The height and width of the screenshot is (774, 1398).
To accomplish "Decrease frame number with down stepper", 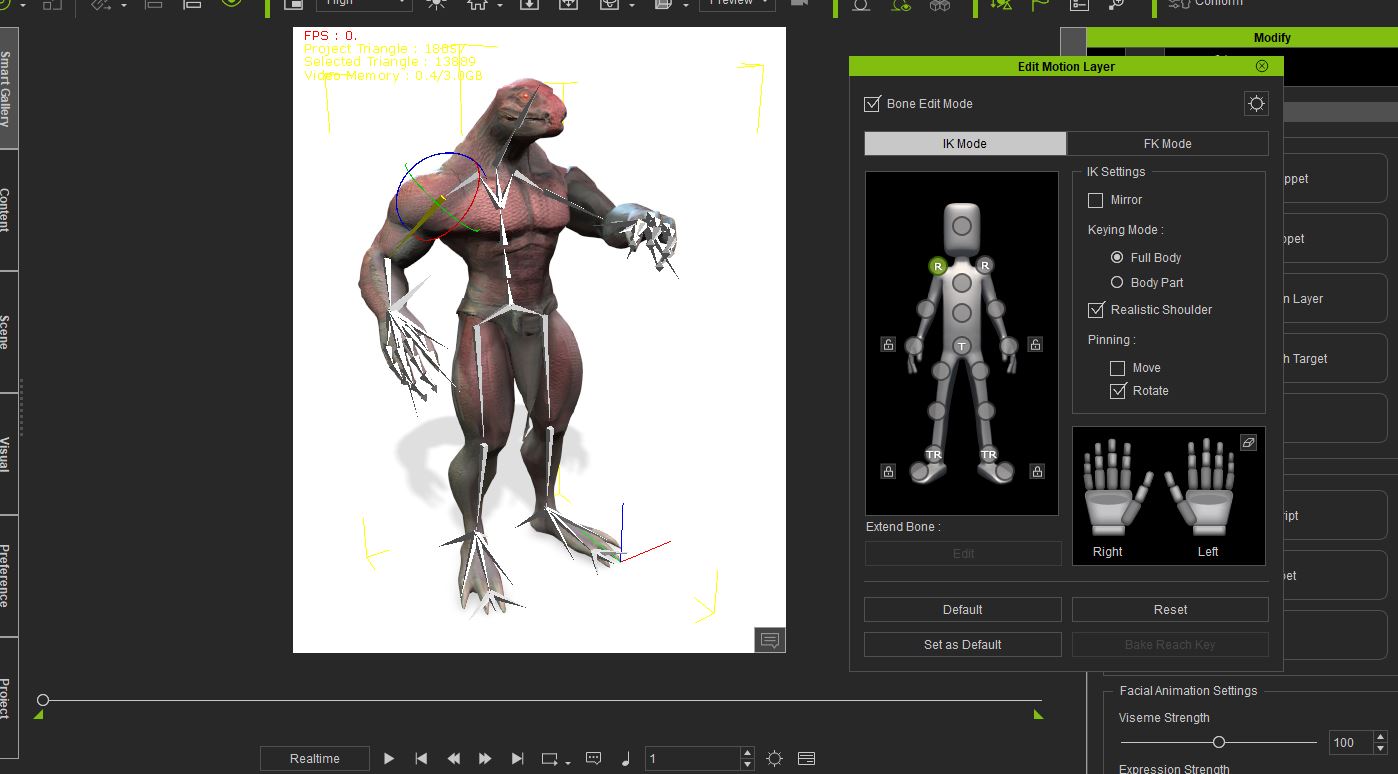I will point(747,765).
